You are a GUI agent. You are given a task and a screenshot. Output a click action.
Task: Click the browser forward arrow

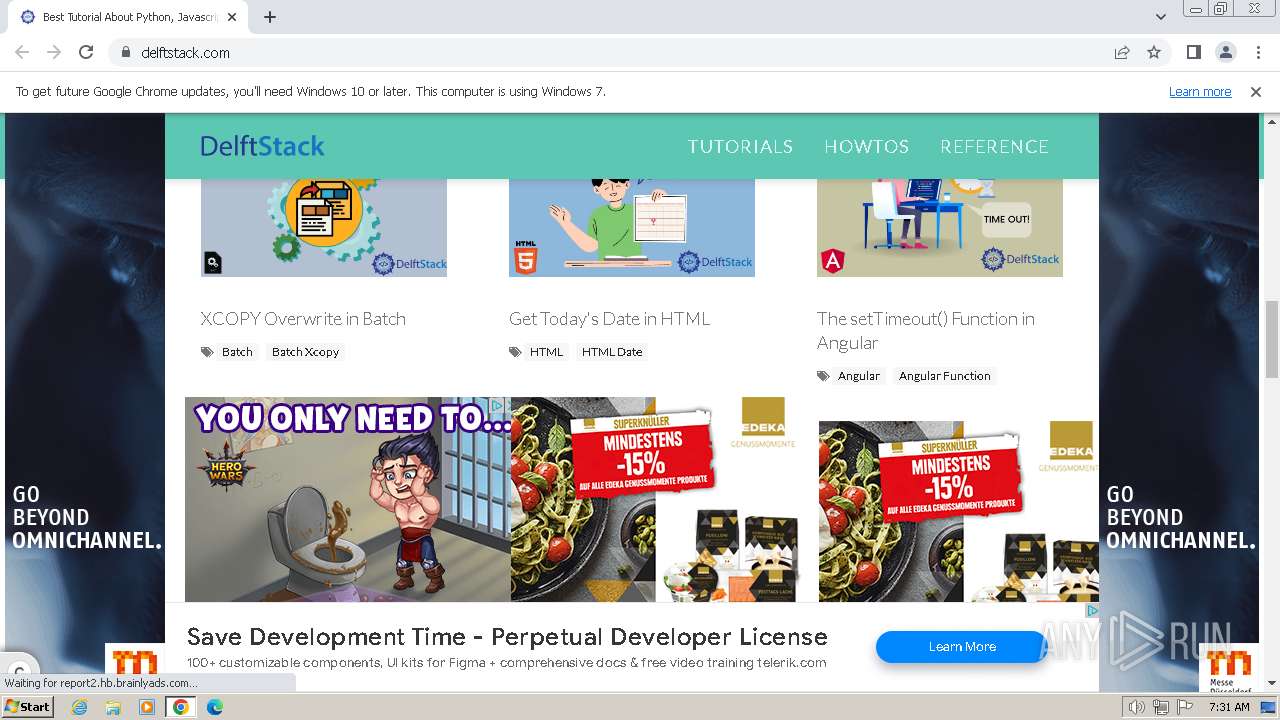pos(54,52)
